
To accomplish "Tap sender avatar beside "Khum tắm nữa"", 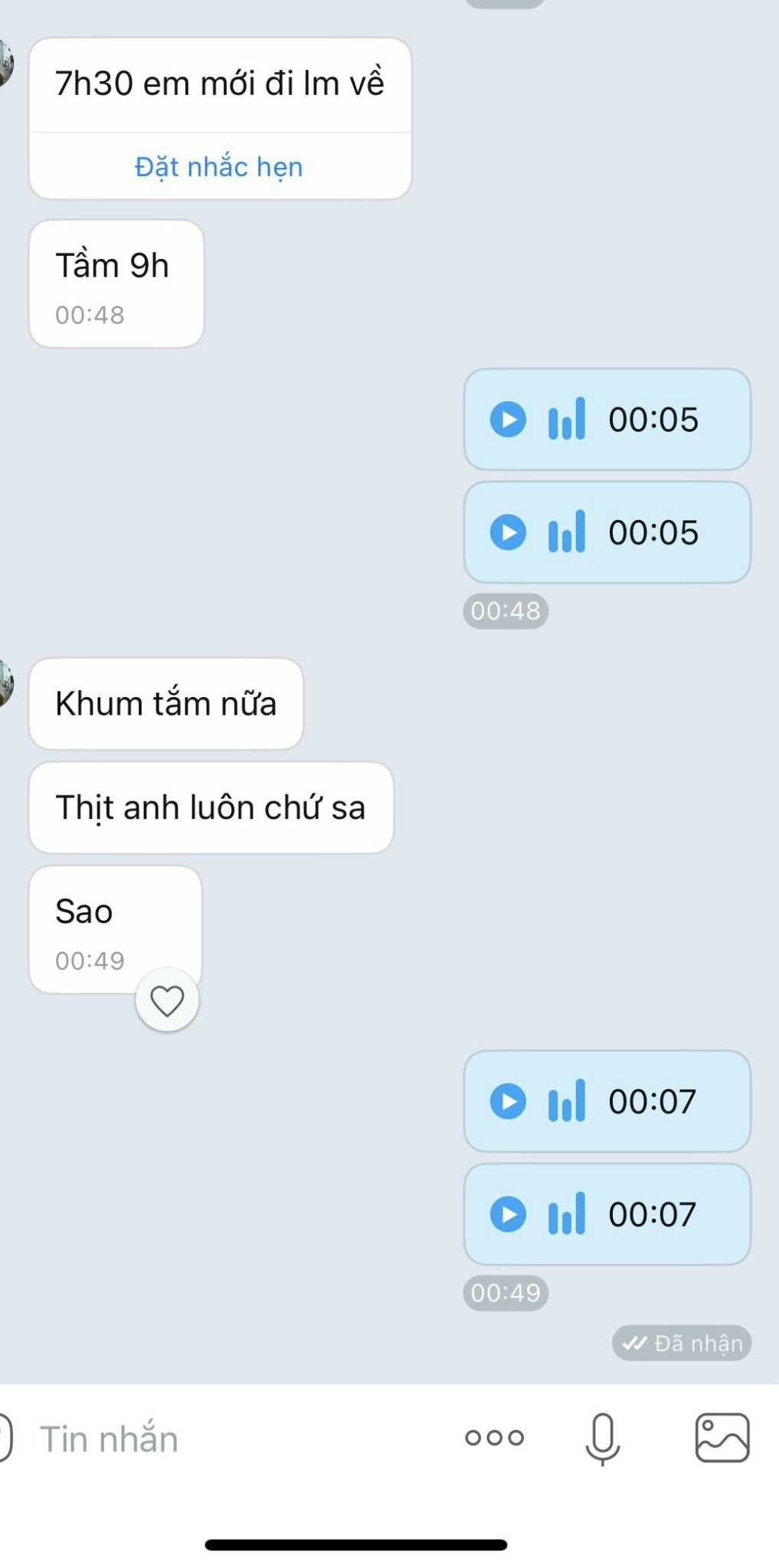I will tap(5, 683).
